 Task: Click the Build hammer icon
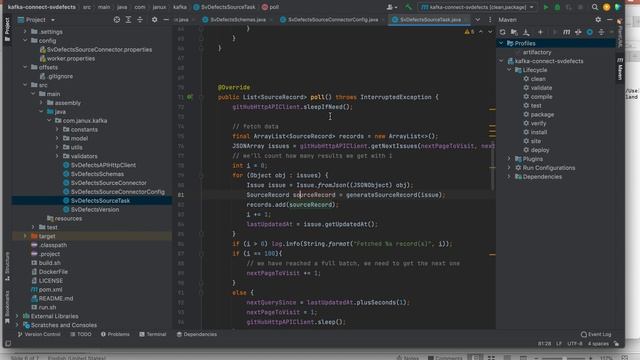pyautogui.click(x=408, y=7)
